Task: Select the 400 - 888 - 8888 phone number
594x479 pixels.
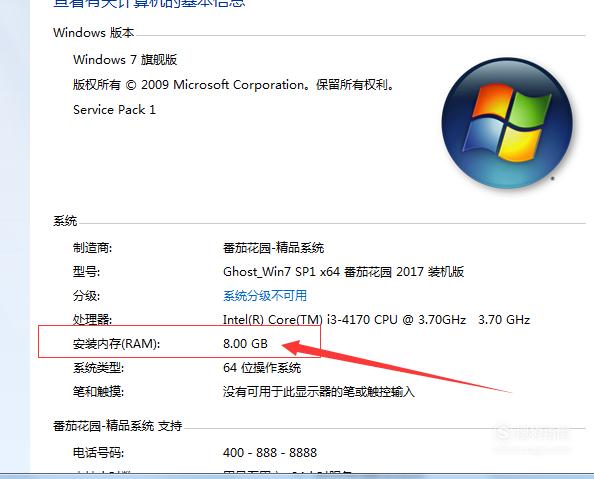Action: (x=270, y=452)
